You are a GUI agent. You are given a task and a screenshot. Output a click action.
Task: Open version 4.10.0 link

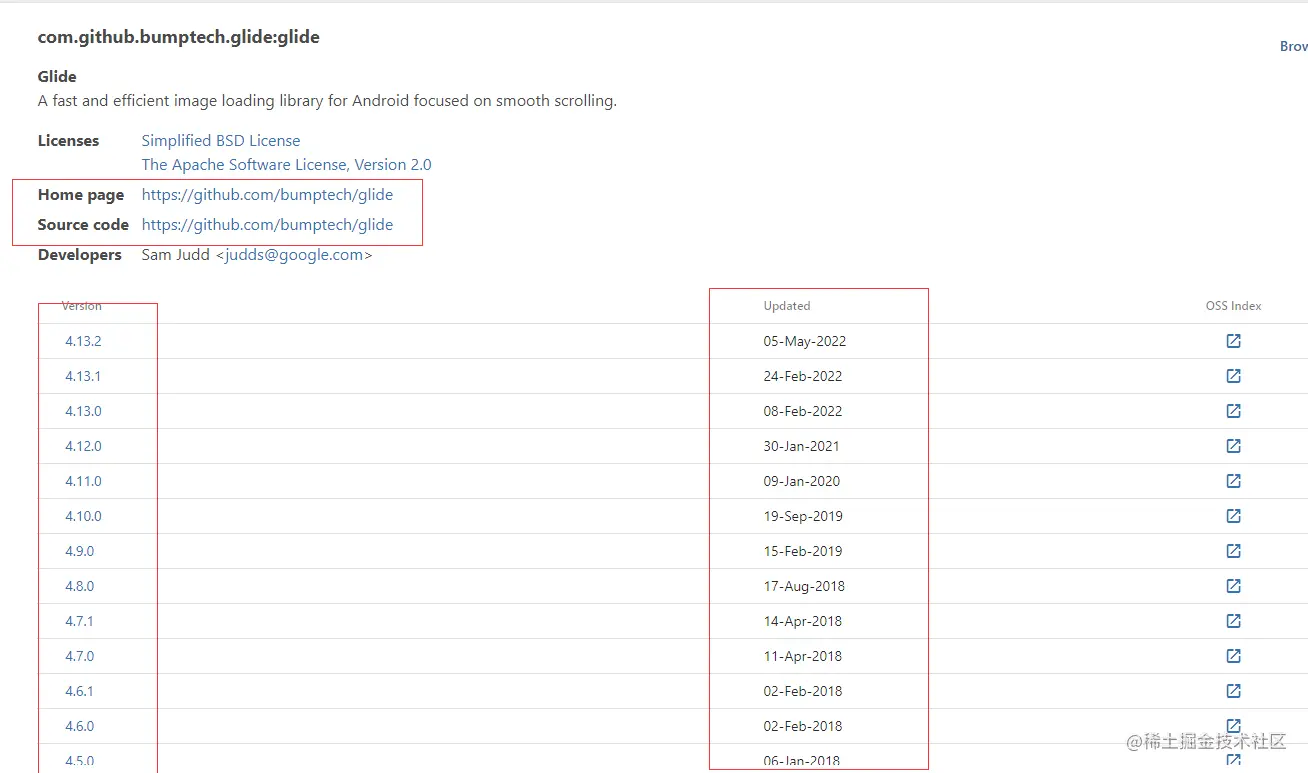point(83,516)
